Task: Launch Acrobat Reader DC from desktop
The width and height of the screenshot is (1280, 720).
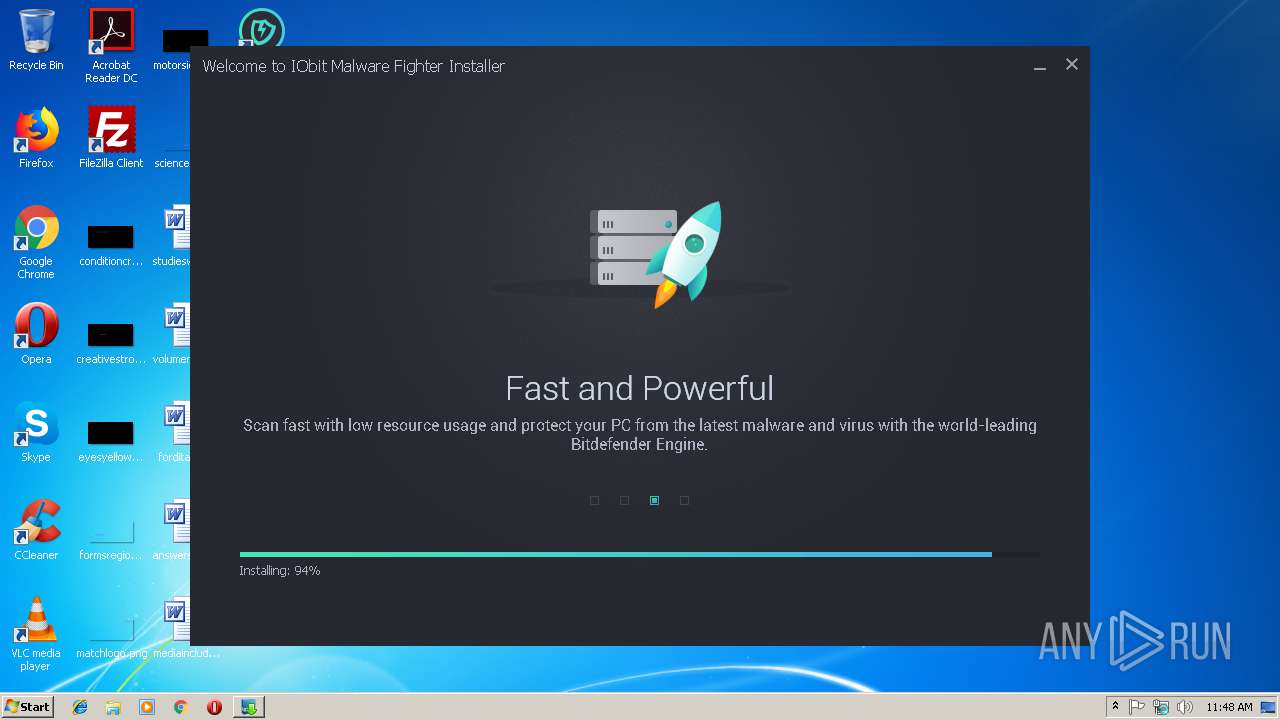Action: point(111,46)
